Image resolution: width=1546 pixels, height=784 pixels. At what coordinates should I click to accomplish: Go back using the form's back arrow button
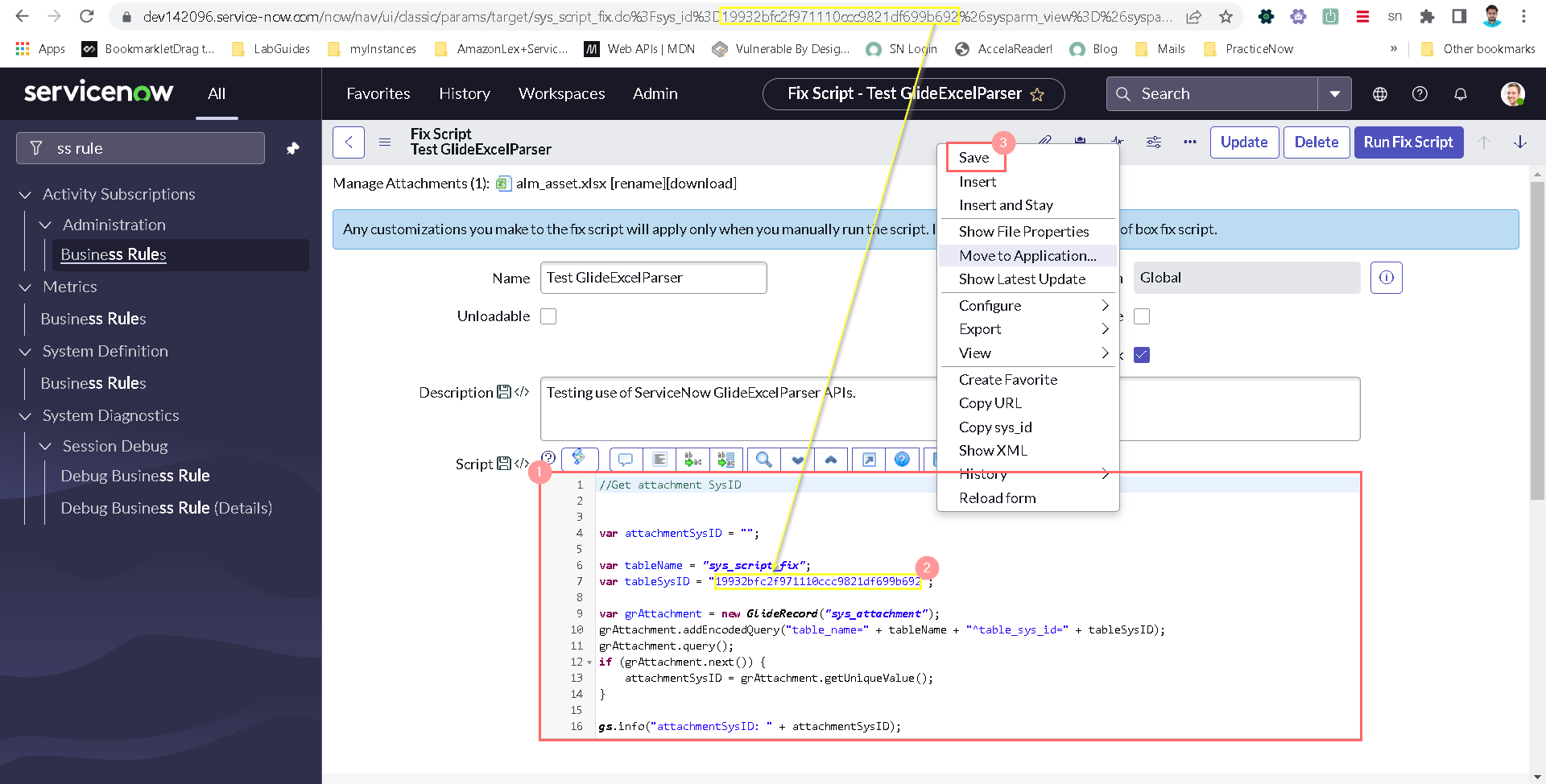(349, 142)
